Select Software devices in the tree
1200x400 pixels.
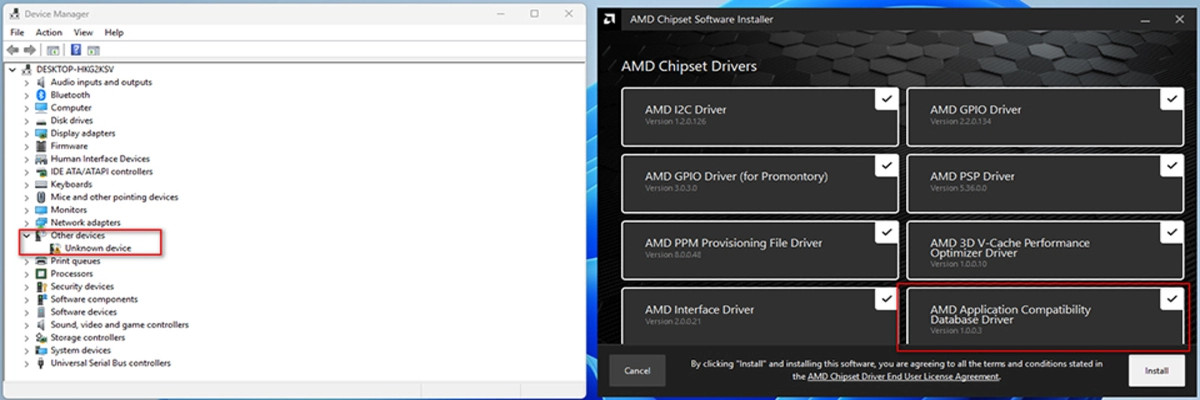click(x=84, y=312)
